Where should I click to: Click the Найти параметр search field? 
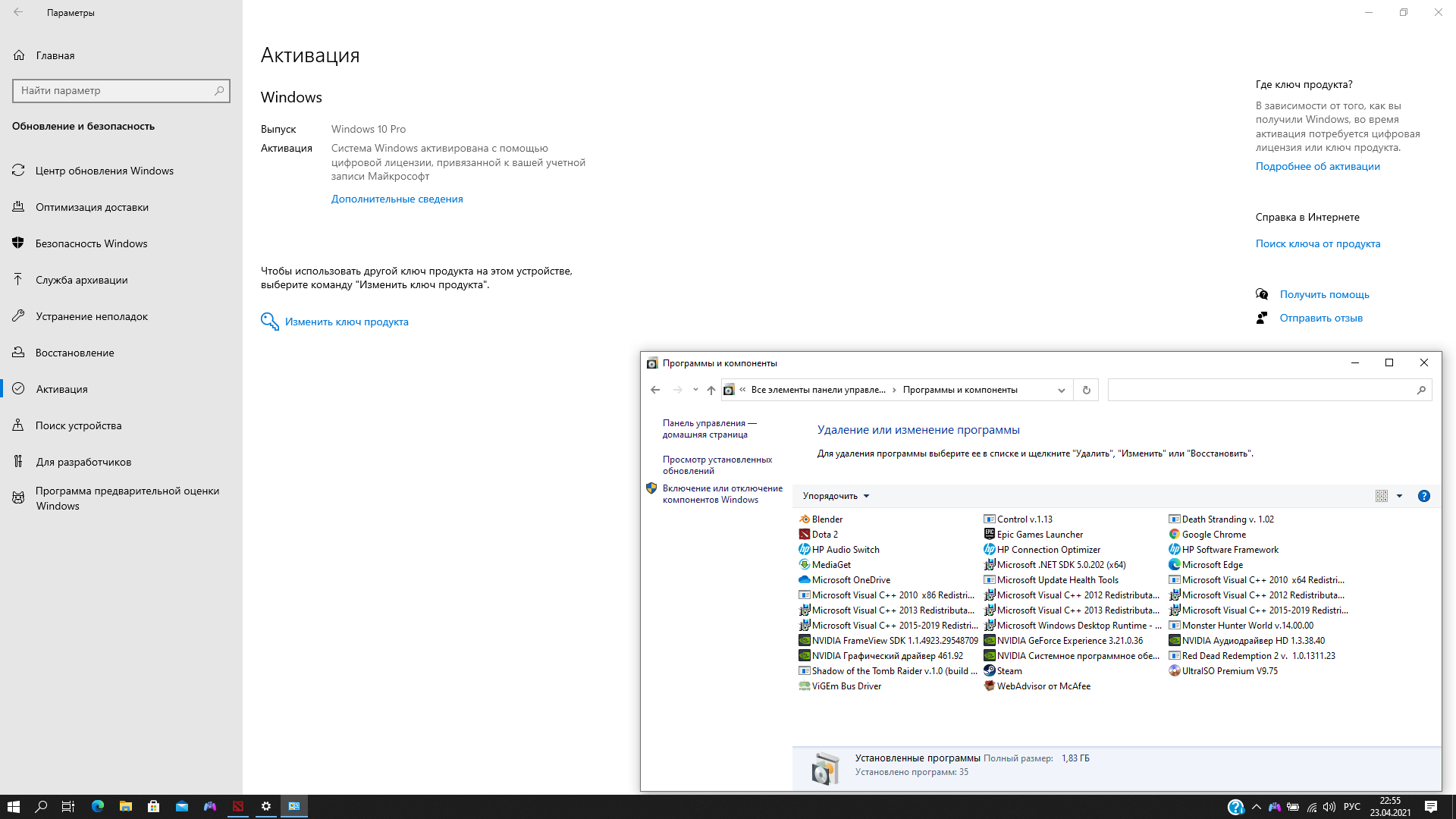114,90
